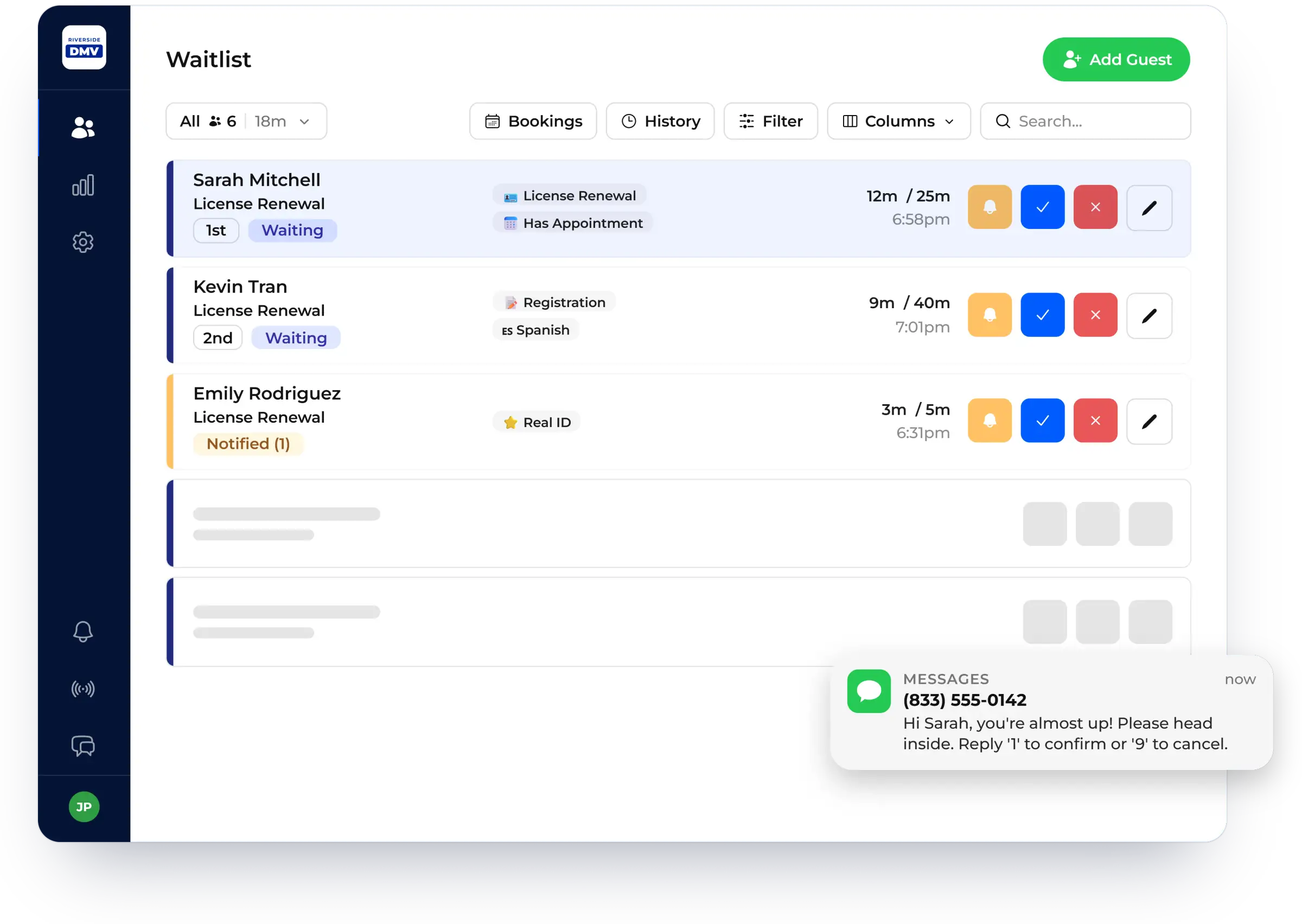Remove Sarah Mitchell with red X
Screen dimensions: 1302x924
point(1095,207)
